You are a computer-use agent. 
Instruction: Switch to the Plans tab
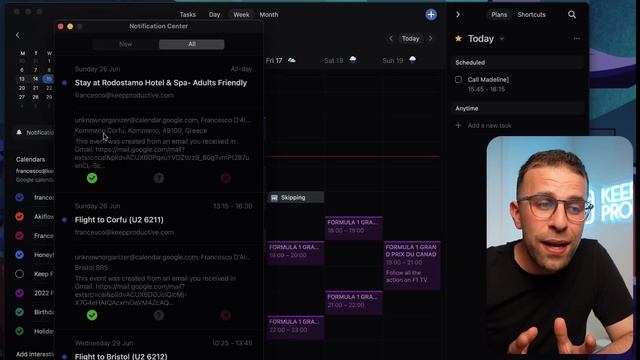click(499, 15)
